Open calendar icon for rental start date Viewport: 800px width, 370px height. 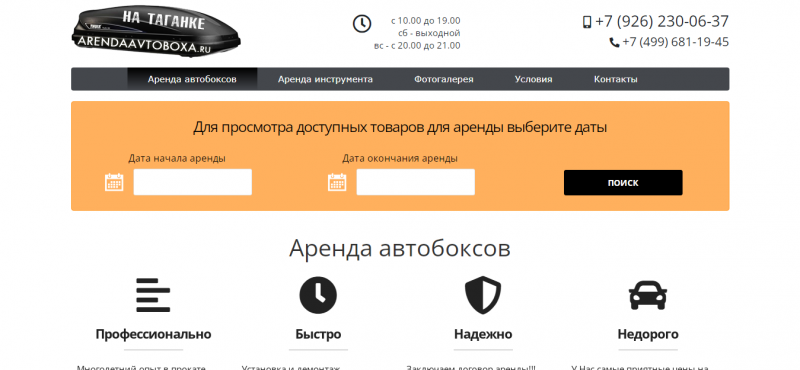[x=114, y=182]
